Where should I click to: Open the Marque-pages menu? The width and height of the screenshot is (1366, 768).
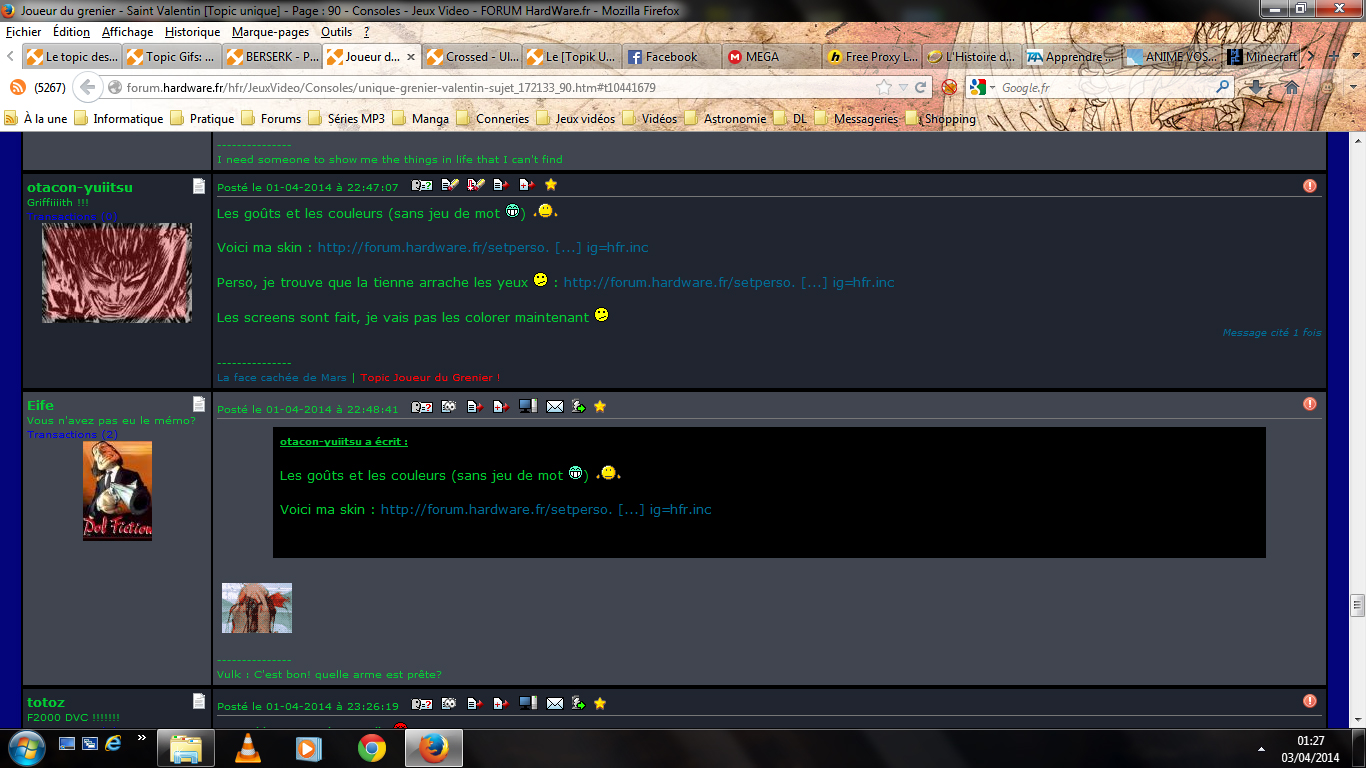tap(271, 32)
